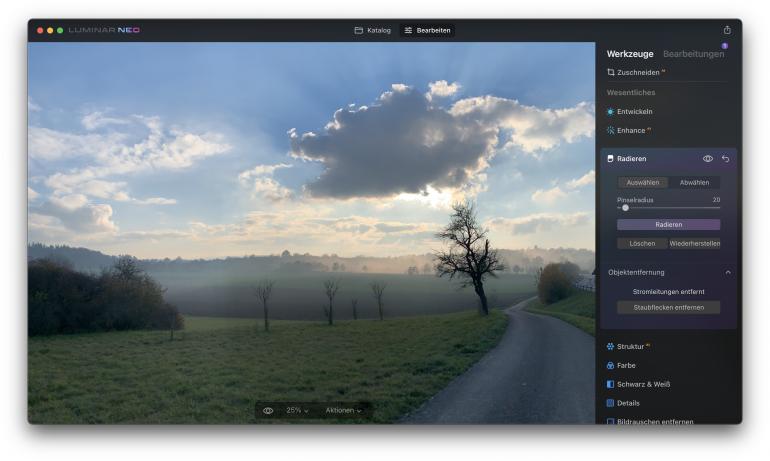Screen dimensions: 770x461
Task: Open the Aktionen dropdown menu
Action: coord(343,410)
